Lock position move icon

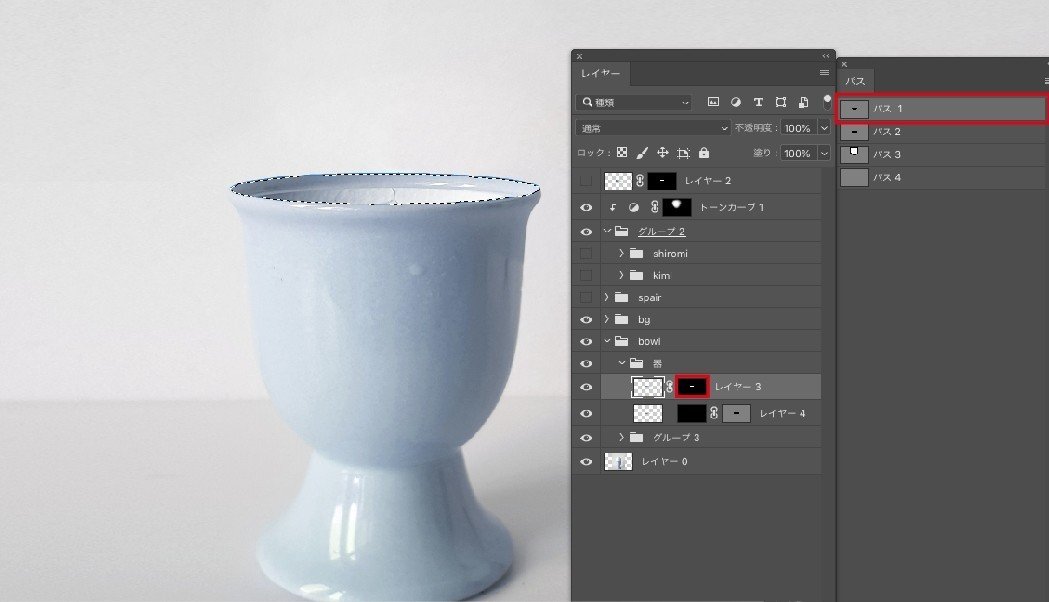(x=662, y=153)
